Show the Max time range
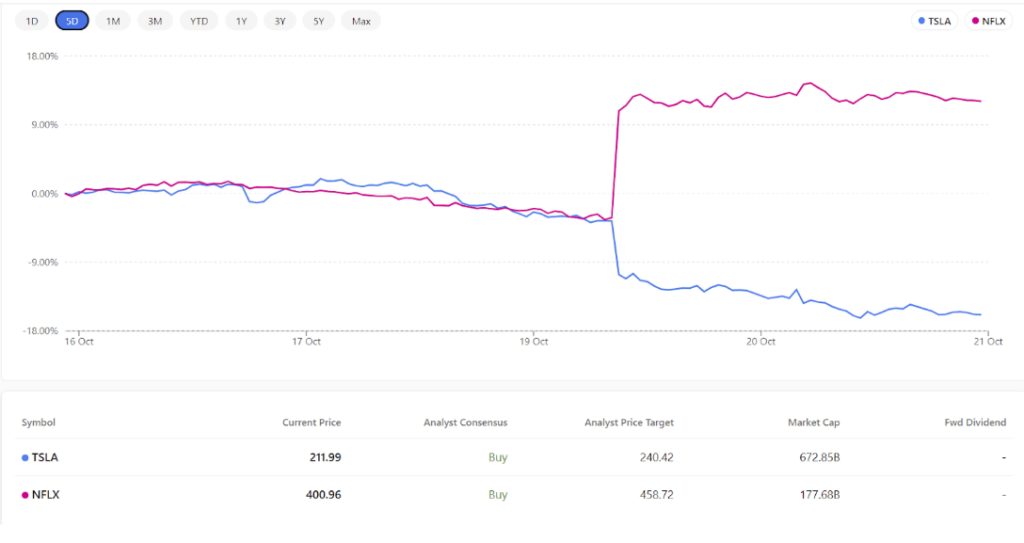This screenshot has height=543, width=1024. [361, 21]
